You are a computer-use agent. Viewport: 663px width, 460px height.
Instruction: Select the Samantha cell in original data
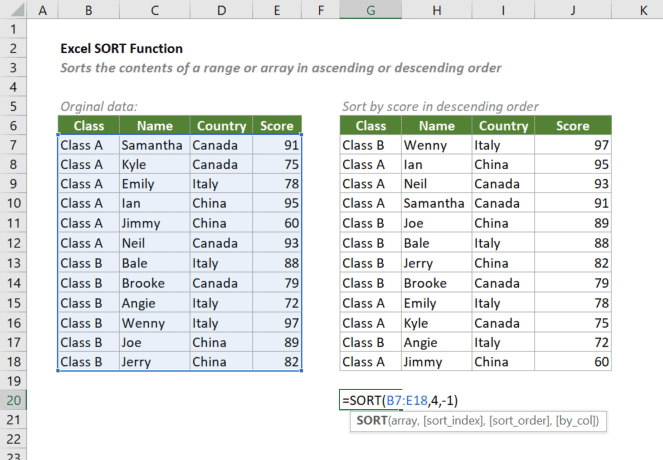tap(153, 145)
